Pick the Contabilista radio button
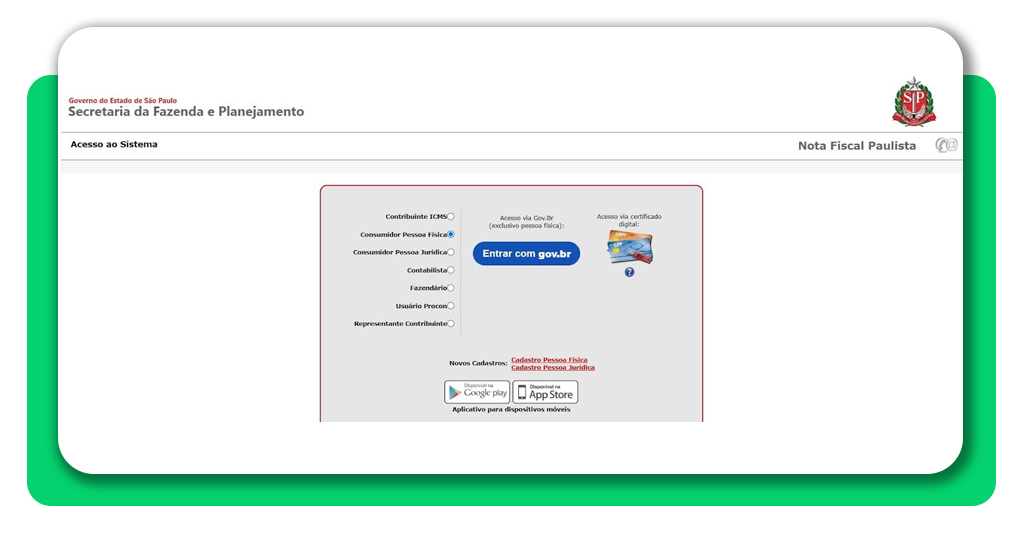This screenshot has width=1024, height=536. tap(450, 270)
